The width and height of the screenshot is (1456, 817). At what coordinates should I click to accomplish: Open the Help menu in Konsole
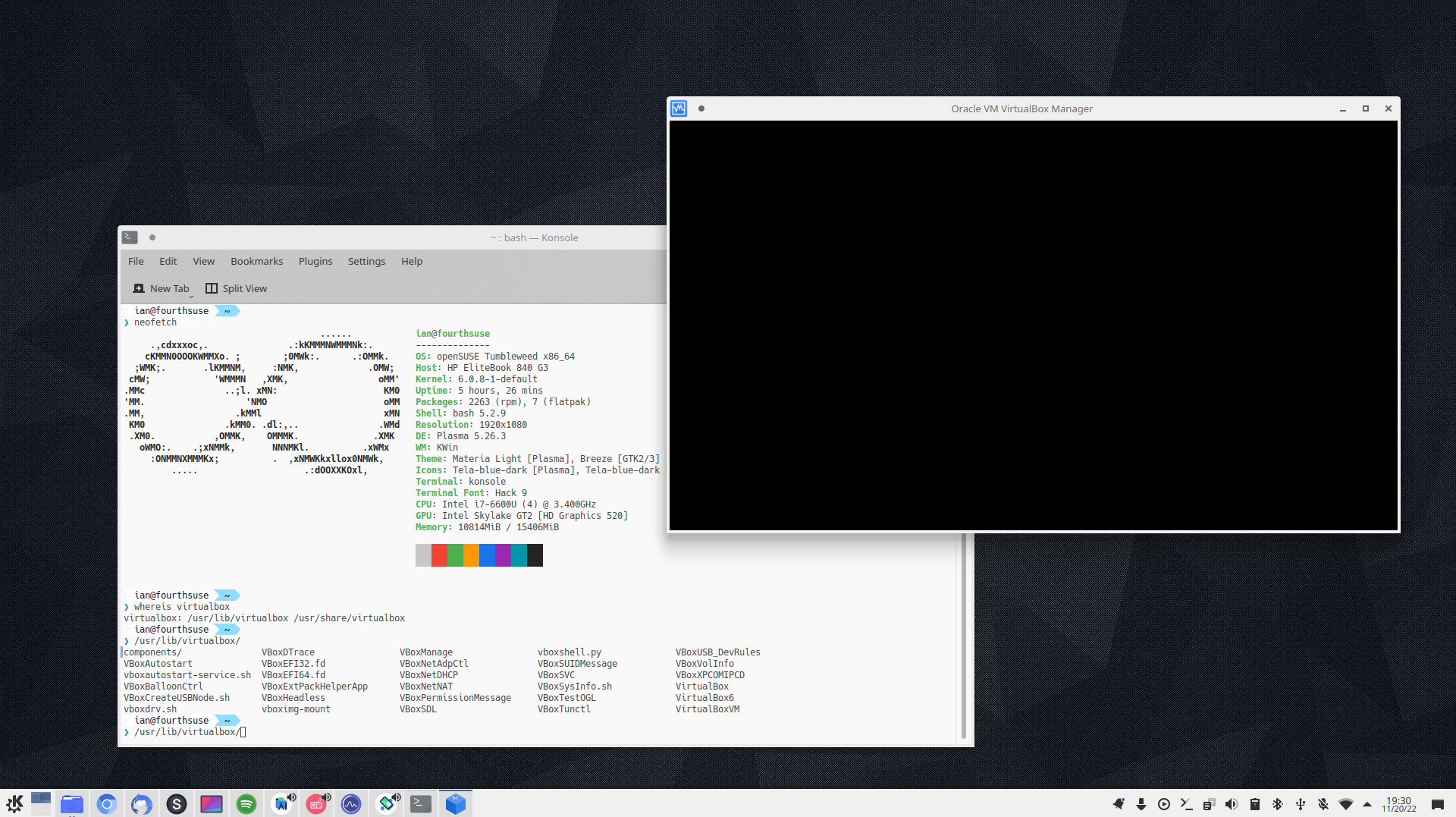[x=412, y=261]
